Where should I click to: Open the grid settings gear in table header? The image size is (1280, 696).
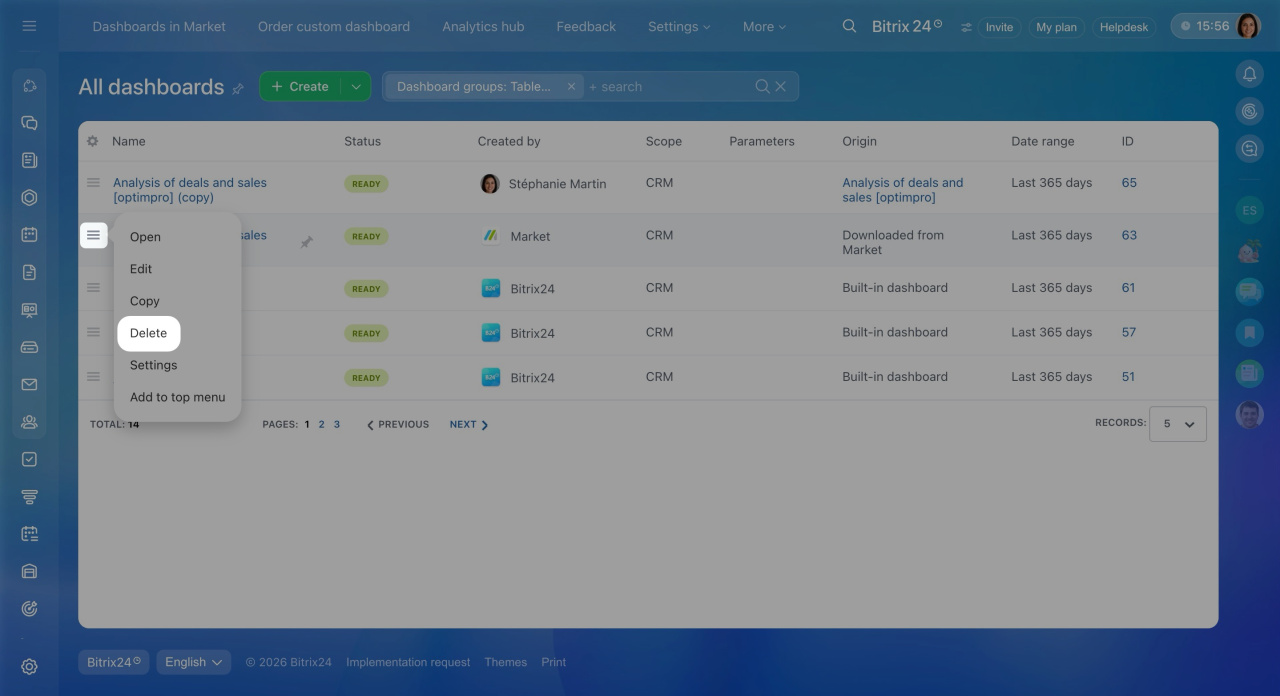click(93, 142)
